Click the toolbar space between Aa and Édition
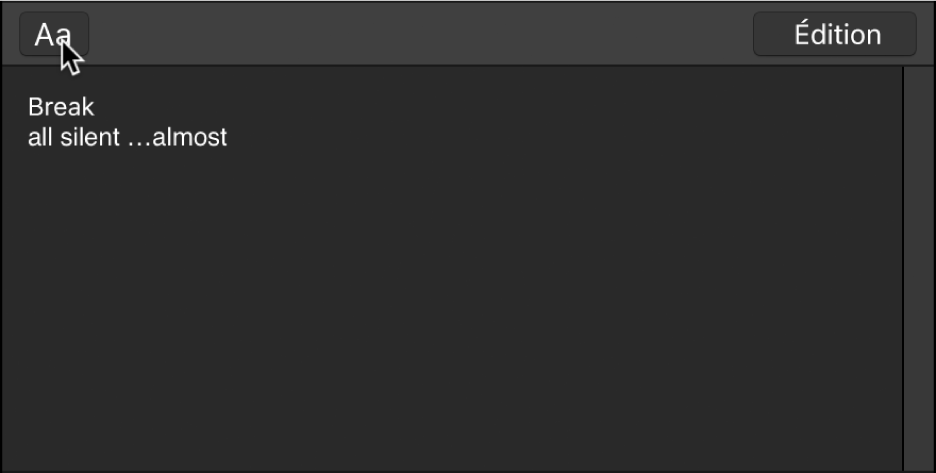This screenshot has height=473, width=936. [421, 34]
